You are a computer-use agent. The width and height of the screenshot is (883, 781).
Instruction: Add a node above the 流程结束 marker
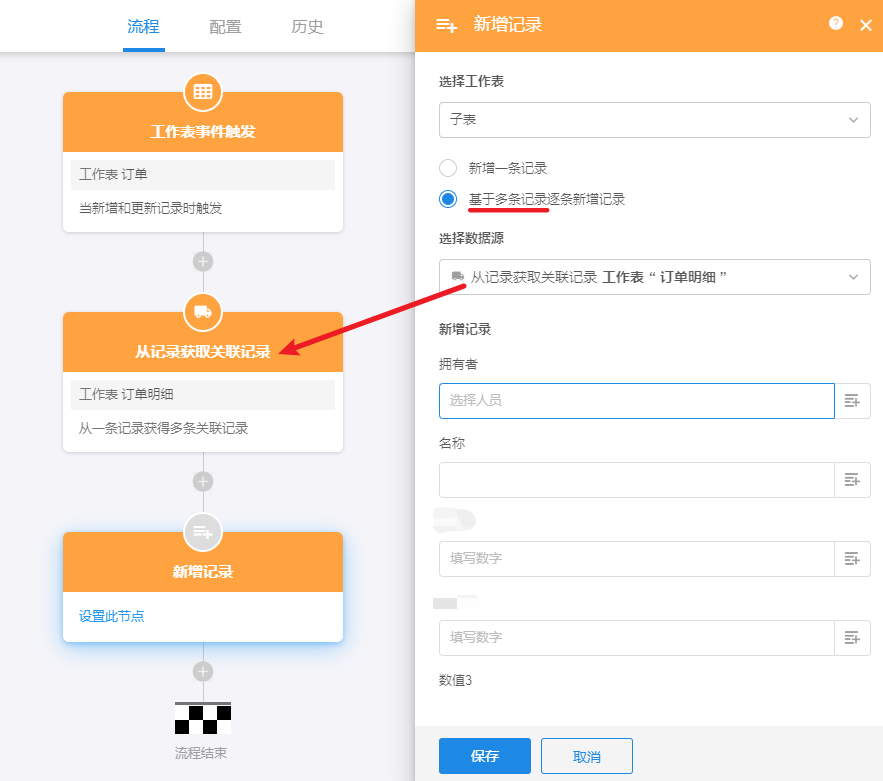(x=203, y=671)
